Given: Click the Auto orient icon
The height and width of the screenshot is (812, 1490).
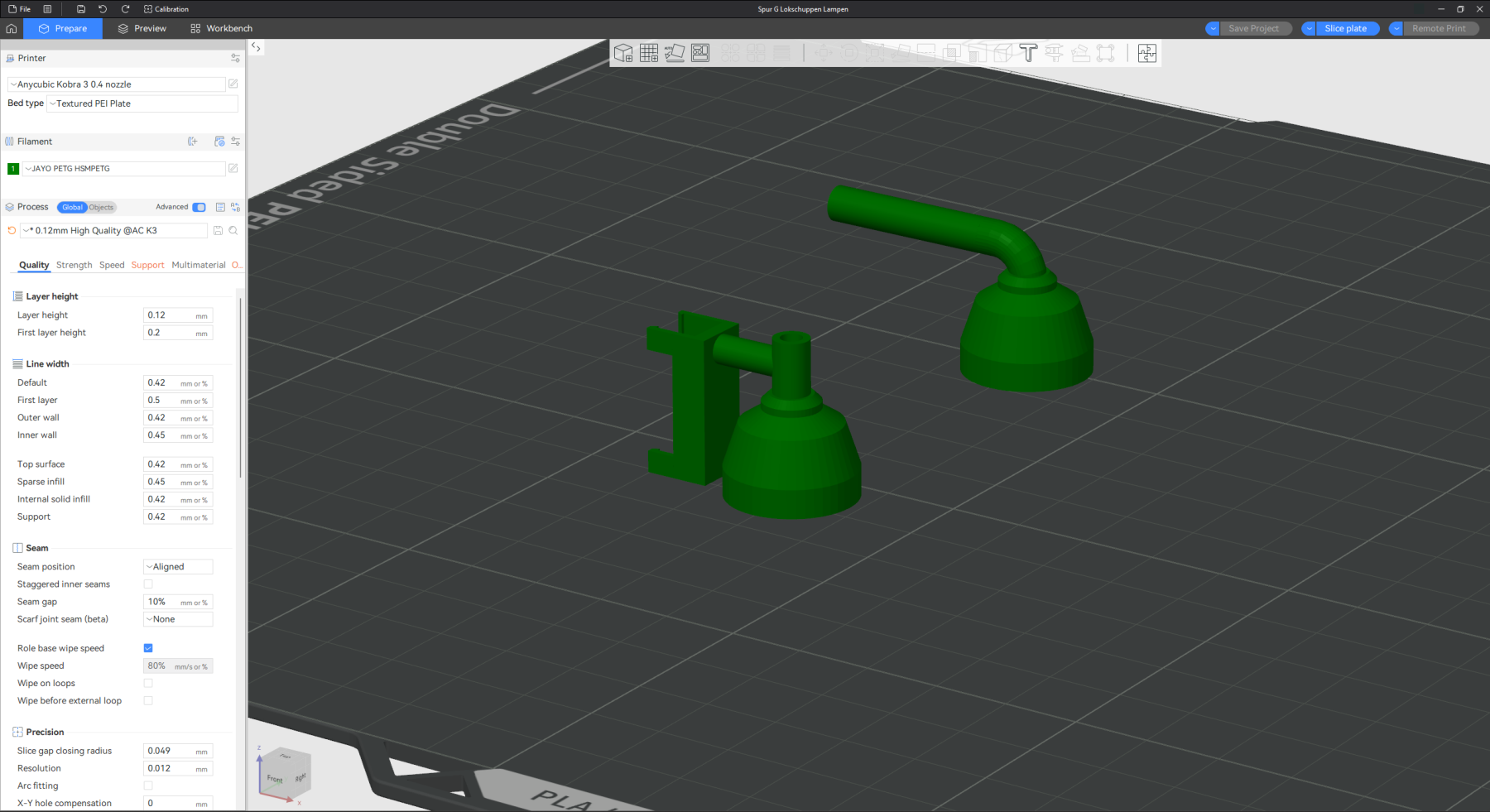Looking at the screenshot, I should pyautogui.click(x=675, y=54).
